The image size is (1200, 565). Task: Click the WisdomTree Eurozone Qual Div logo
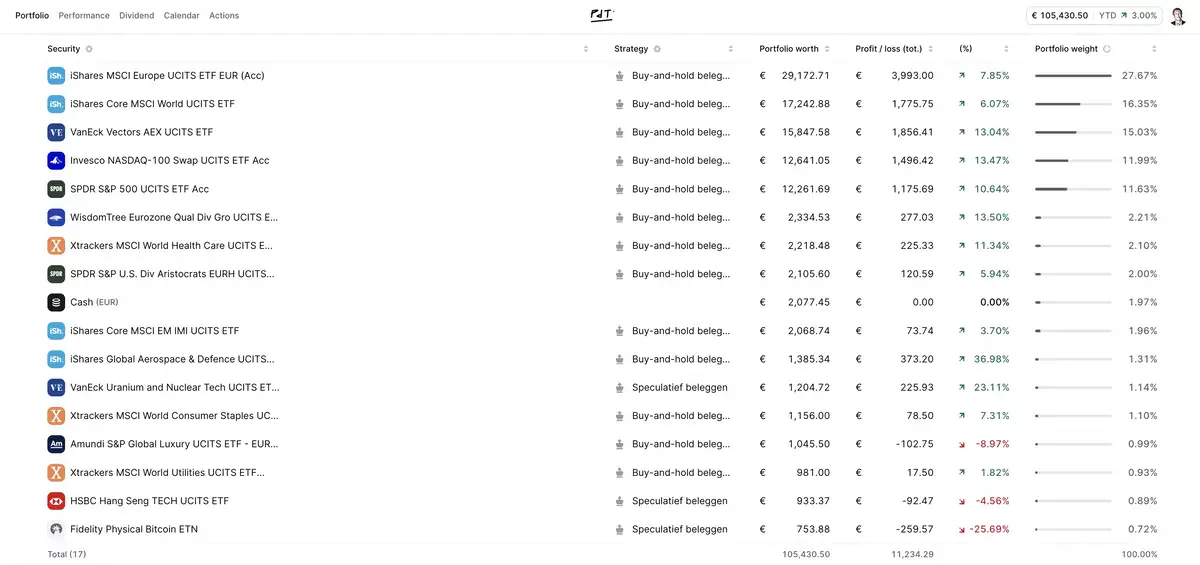(56, 217)
